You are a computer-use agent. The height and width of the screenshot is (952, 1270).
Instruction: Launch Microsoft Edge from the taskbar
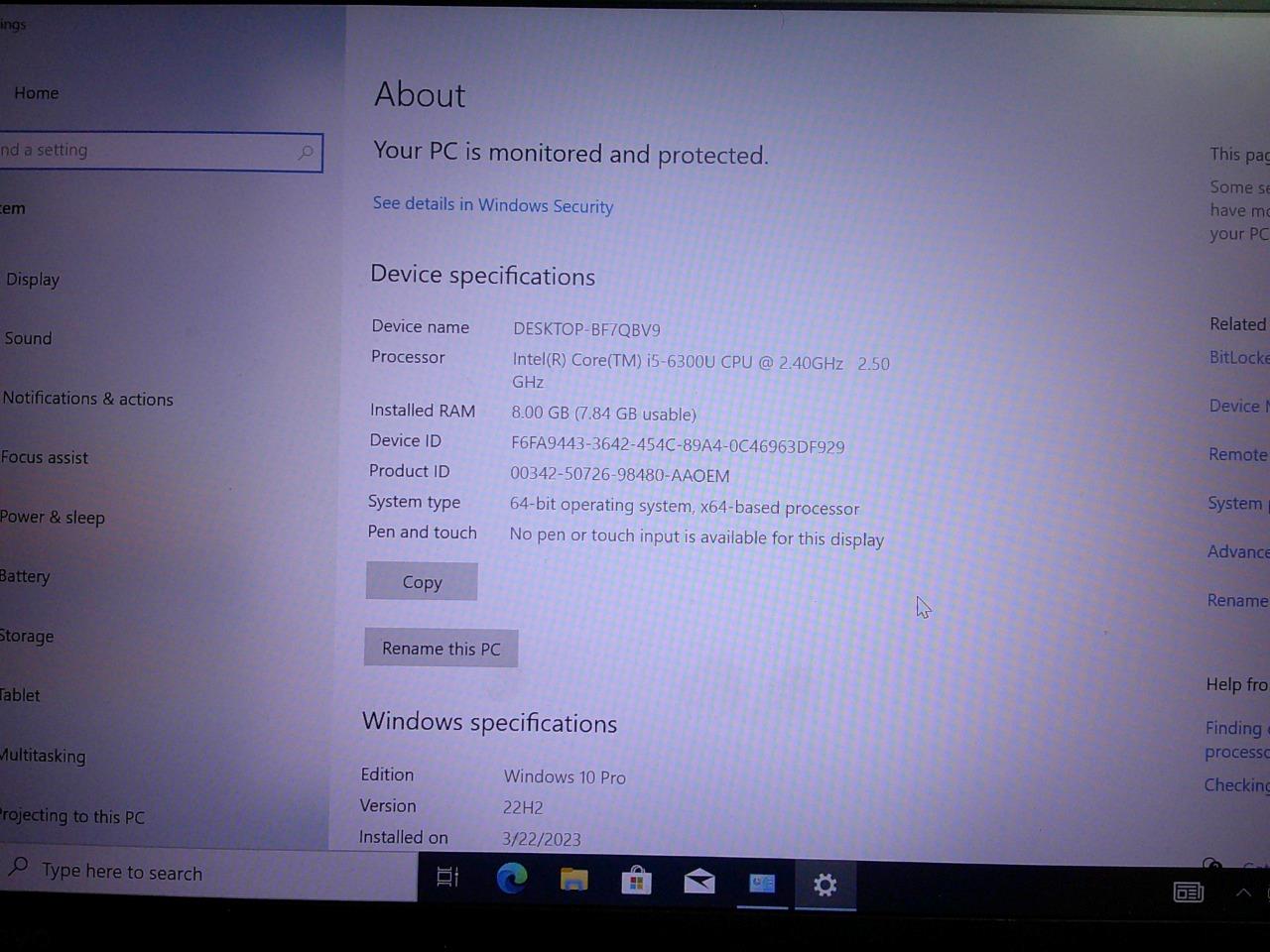point(511,878)
